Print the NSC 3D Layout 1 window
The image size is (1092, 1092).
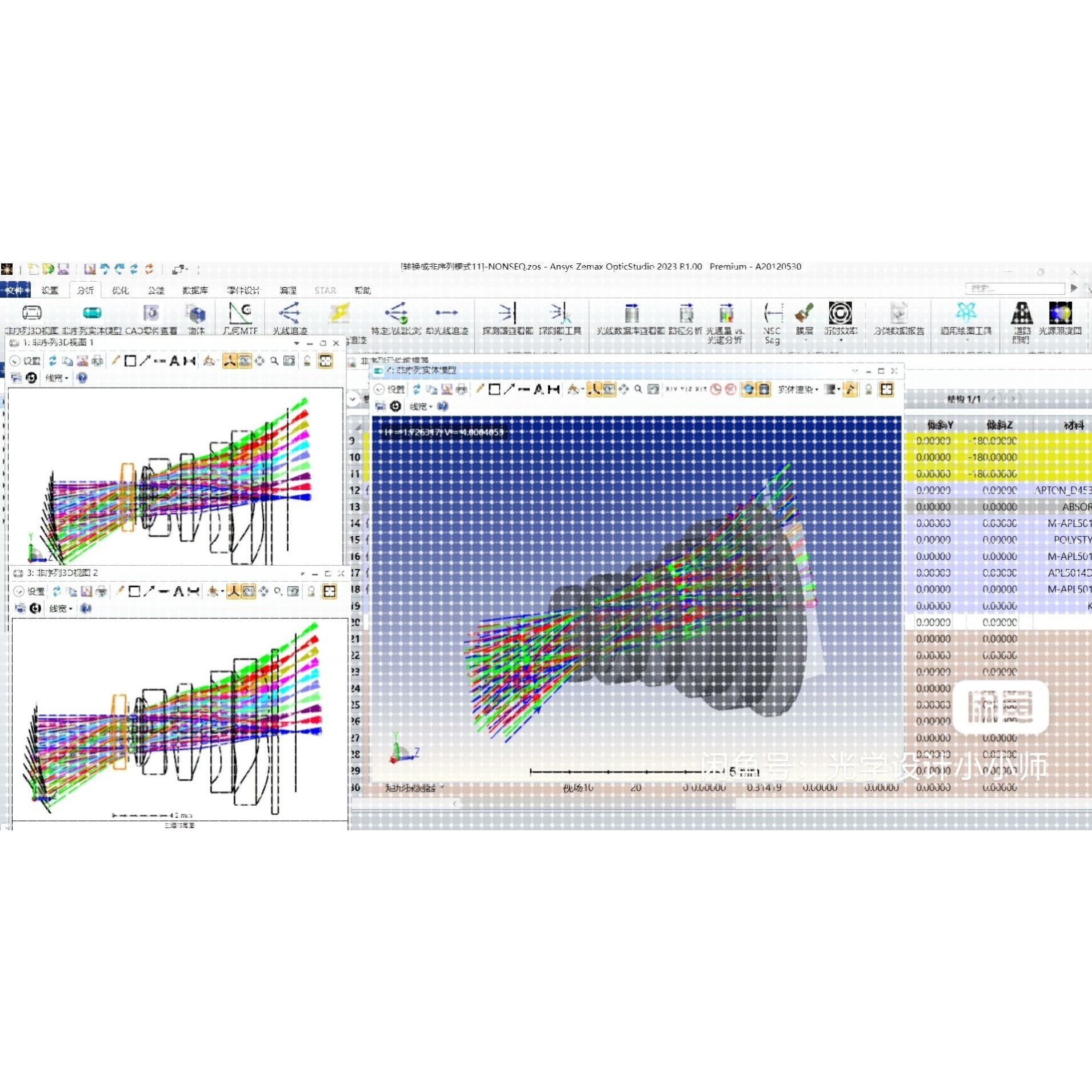click(98, 361)
